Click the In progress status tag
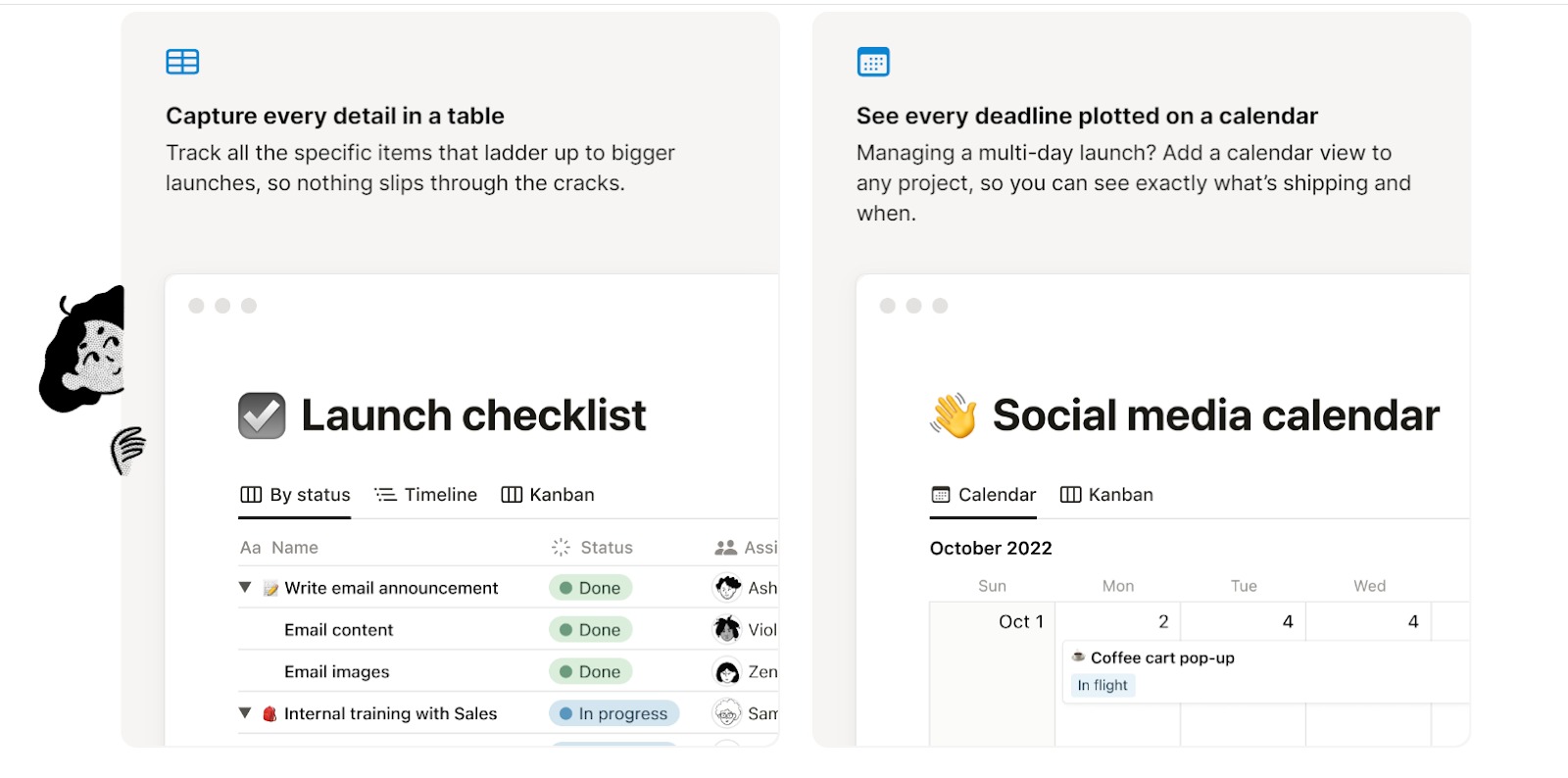This screenshot has width=1568, height=778. [x=613, y=713]
